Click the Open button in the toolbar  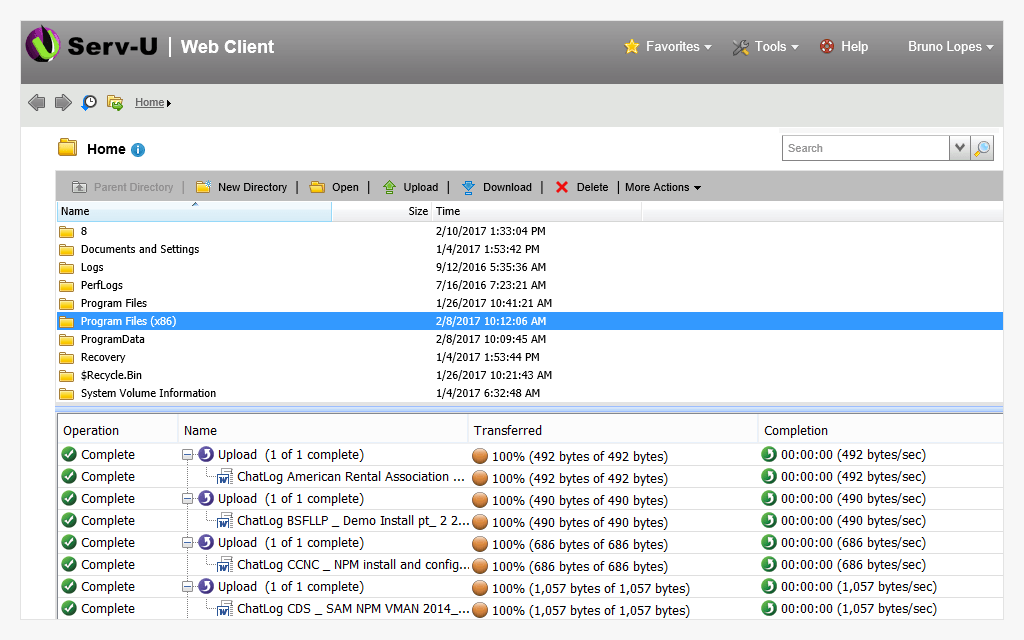(x=334, y=187)
